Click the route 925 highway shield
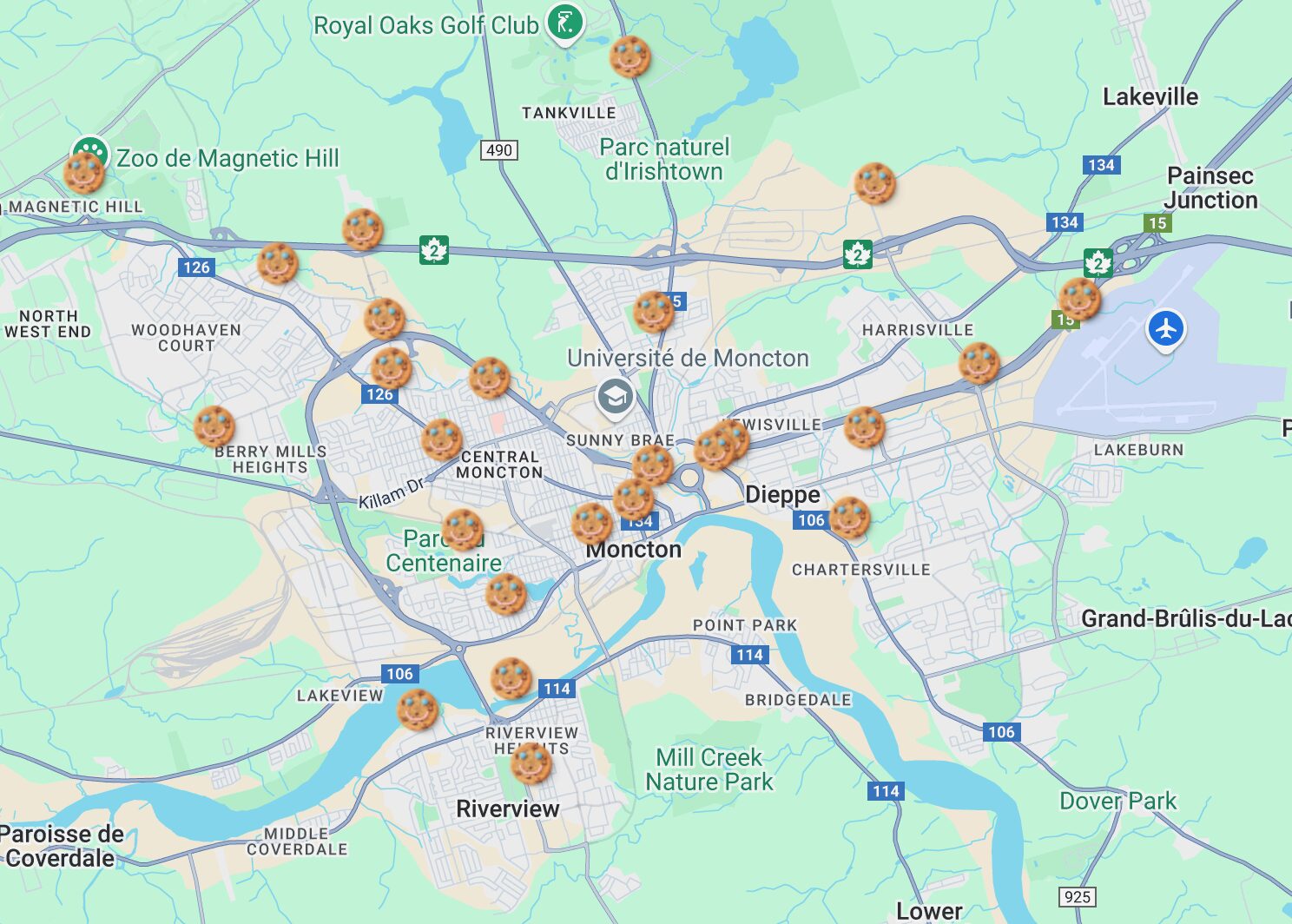Viewport: 1292px width, 924px height. (1078, 896)
